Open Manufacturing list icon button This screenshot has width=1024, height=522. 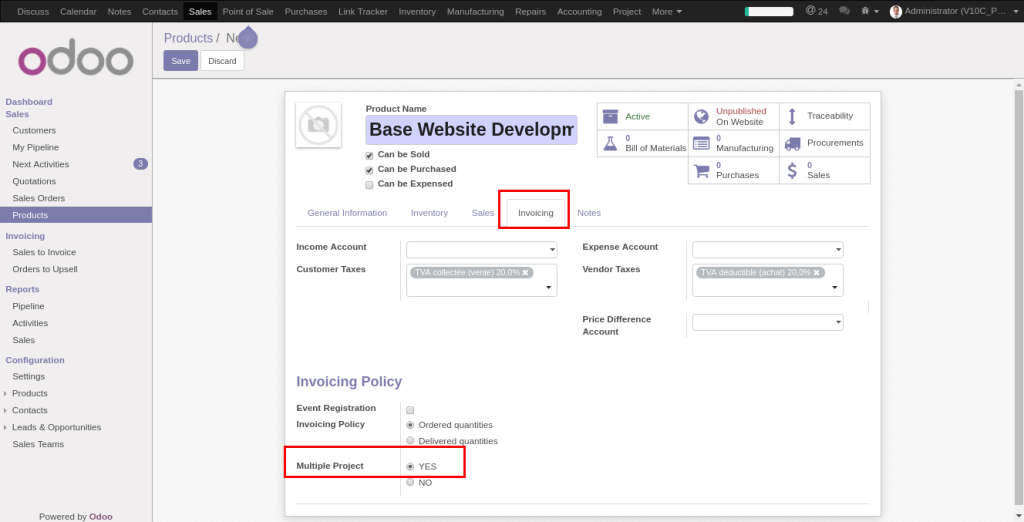pos(701,143)
